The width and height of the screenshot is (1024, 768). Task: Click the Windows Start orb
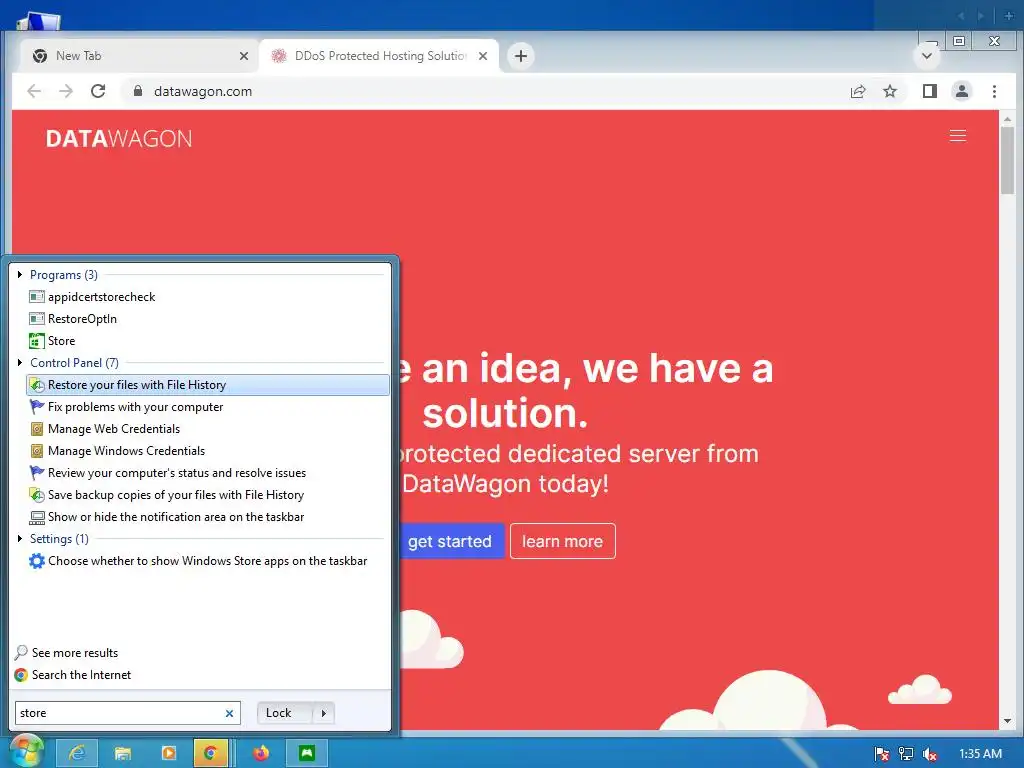click(x=26, y=751)
